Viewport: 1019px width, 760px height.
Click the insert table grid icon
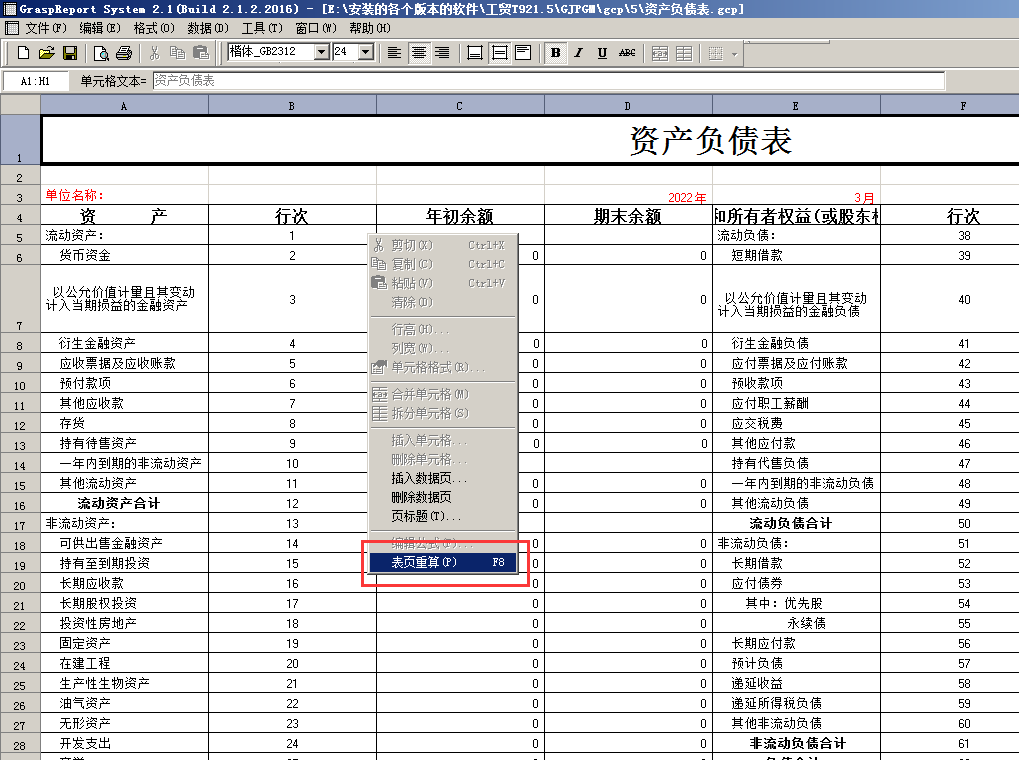coord(685,52)
